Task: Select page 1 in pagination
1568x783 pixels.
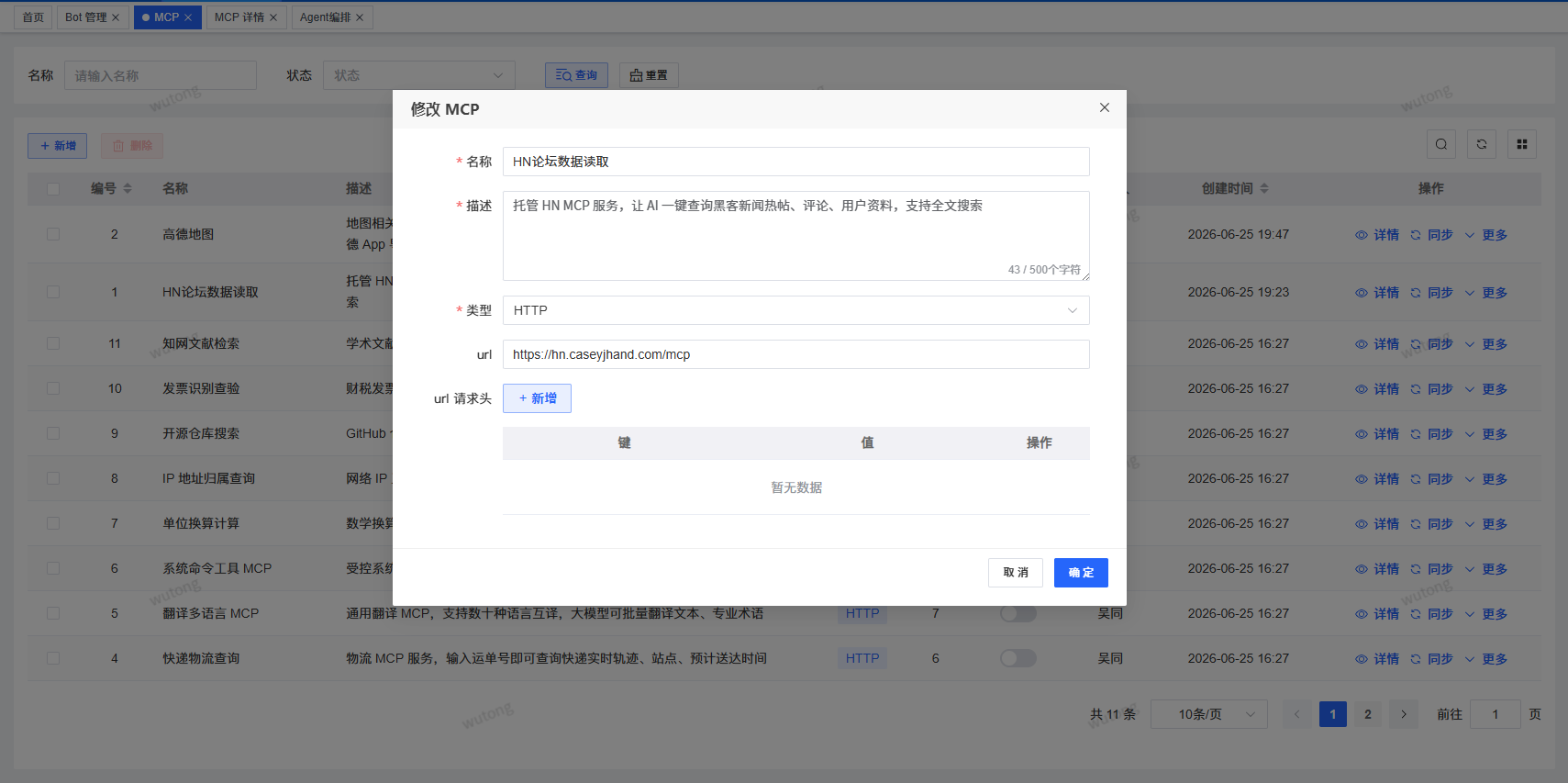Action: point(1333,714)
